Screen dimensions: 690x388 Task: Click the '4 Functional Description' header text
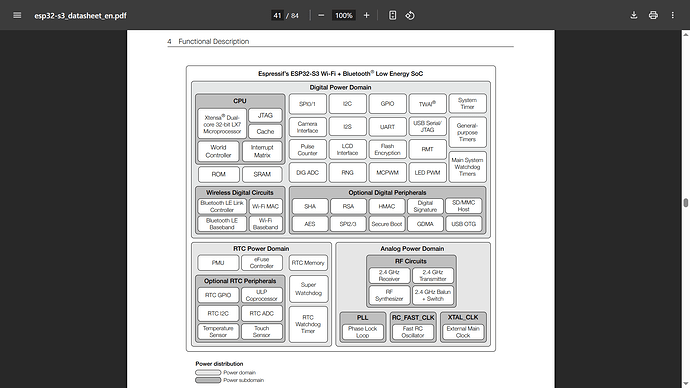coord(208,41)
